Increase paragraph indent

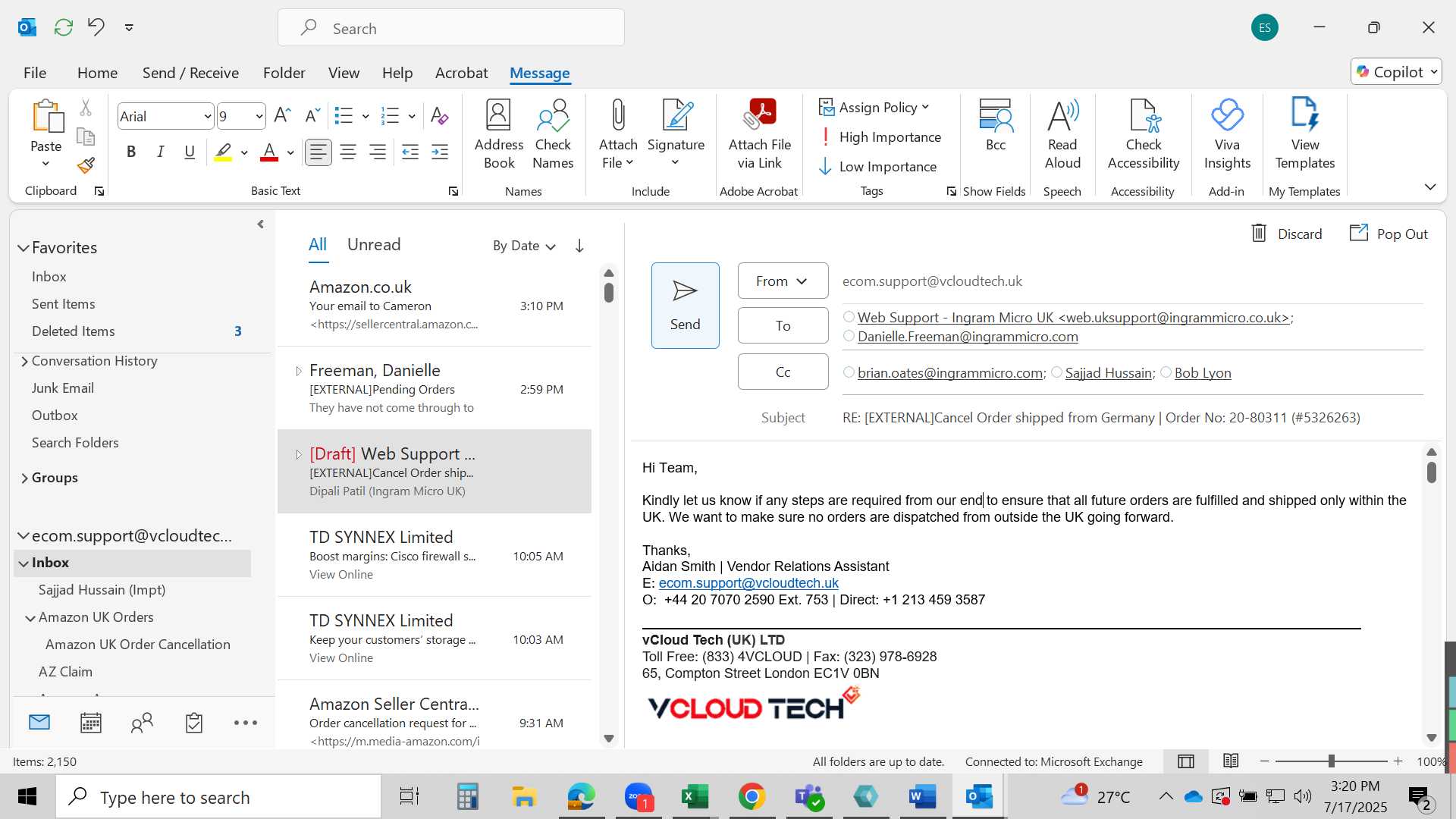point(440,152)
